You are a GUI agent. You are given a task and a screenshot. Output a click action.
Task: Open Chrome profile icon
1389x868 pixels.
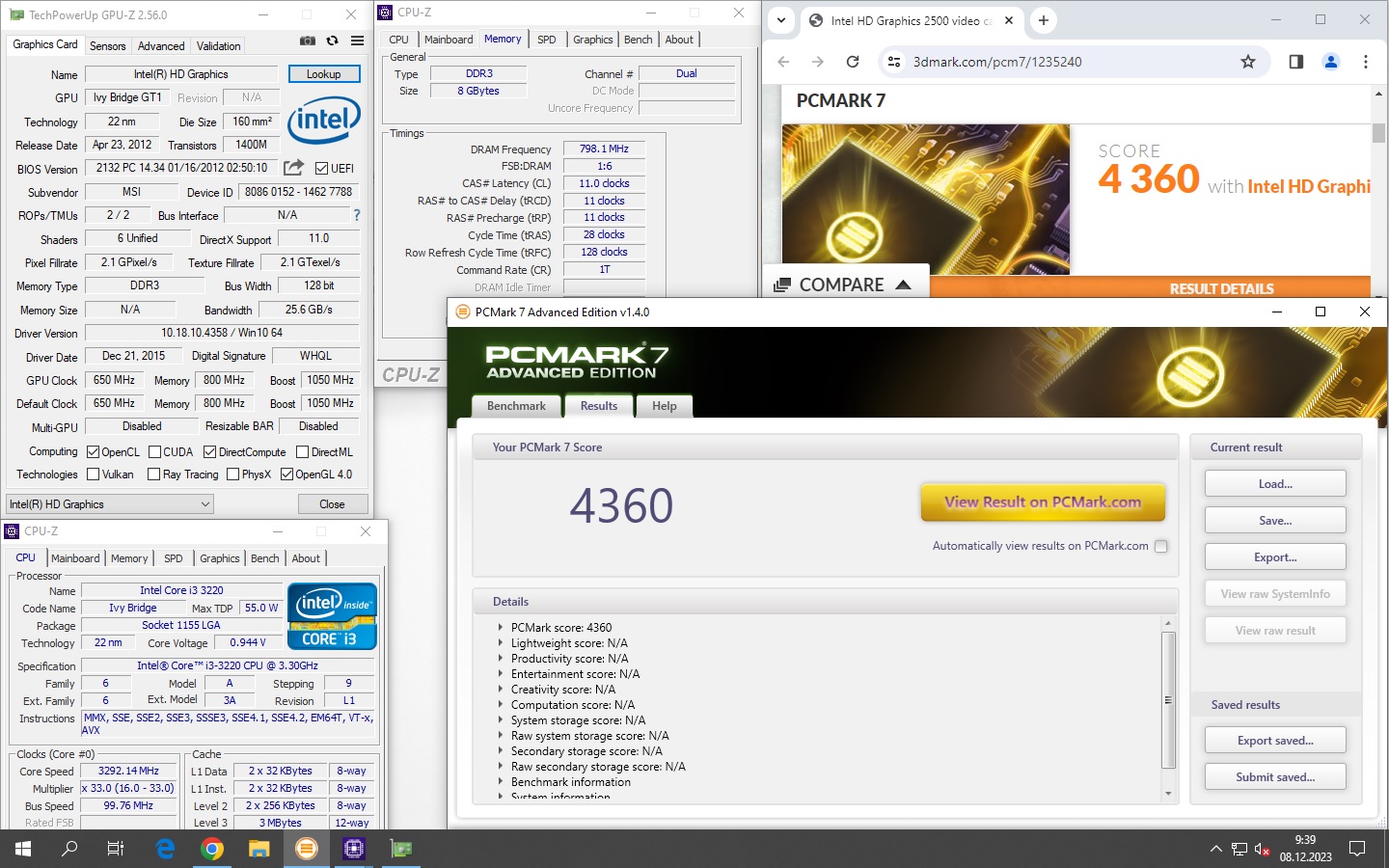(x=1331, y=62)
